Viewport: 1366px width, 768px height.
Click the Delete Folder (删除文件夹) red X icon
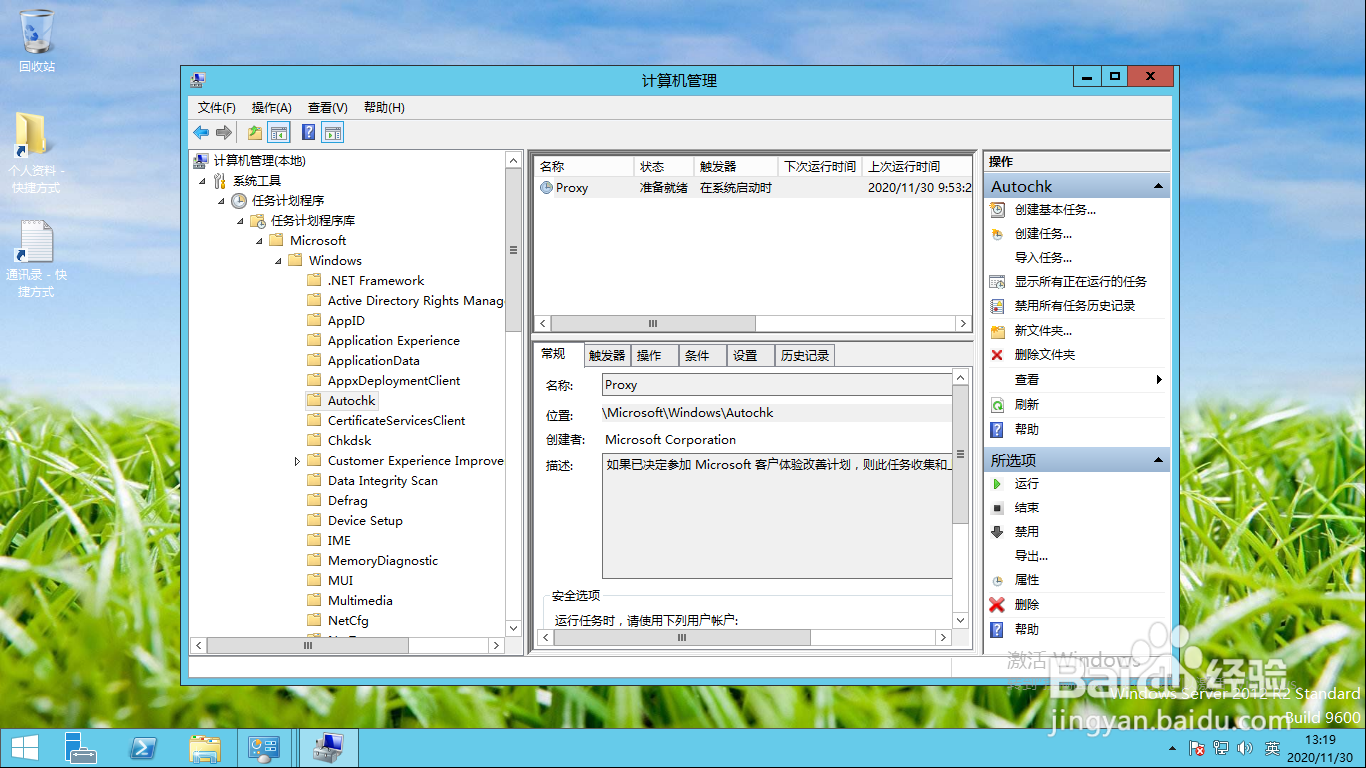click(997, 355)
